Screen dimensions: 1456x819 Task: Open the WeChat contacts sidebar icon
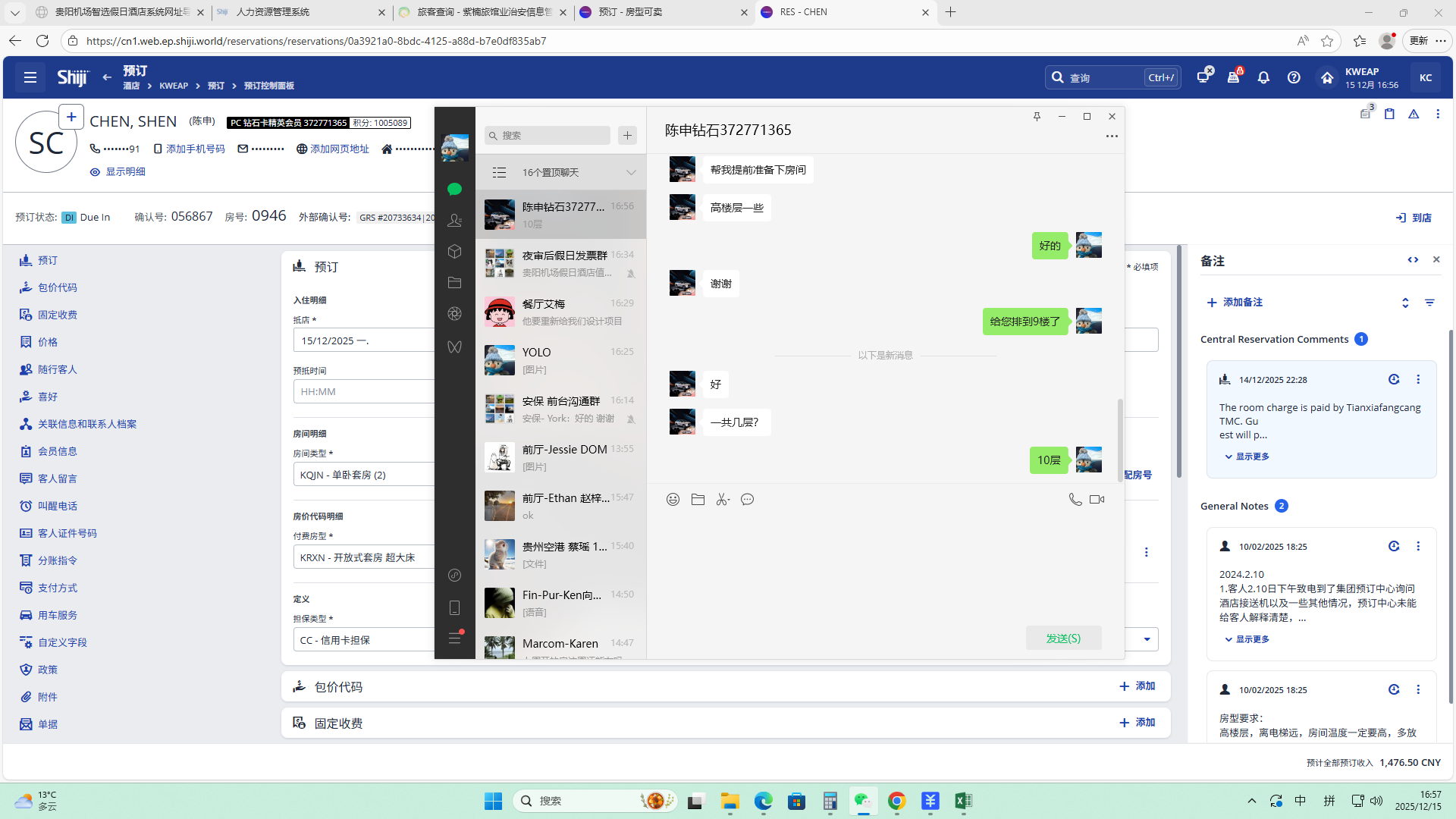[x=454, y=220]
